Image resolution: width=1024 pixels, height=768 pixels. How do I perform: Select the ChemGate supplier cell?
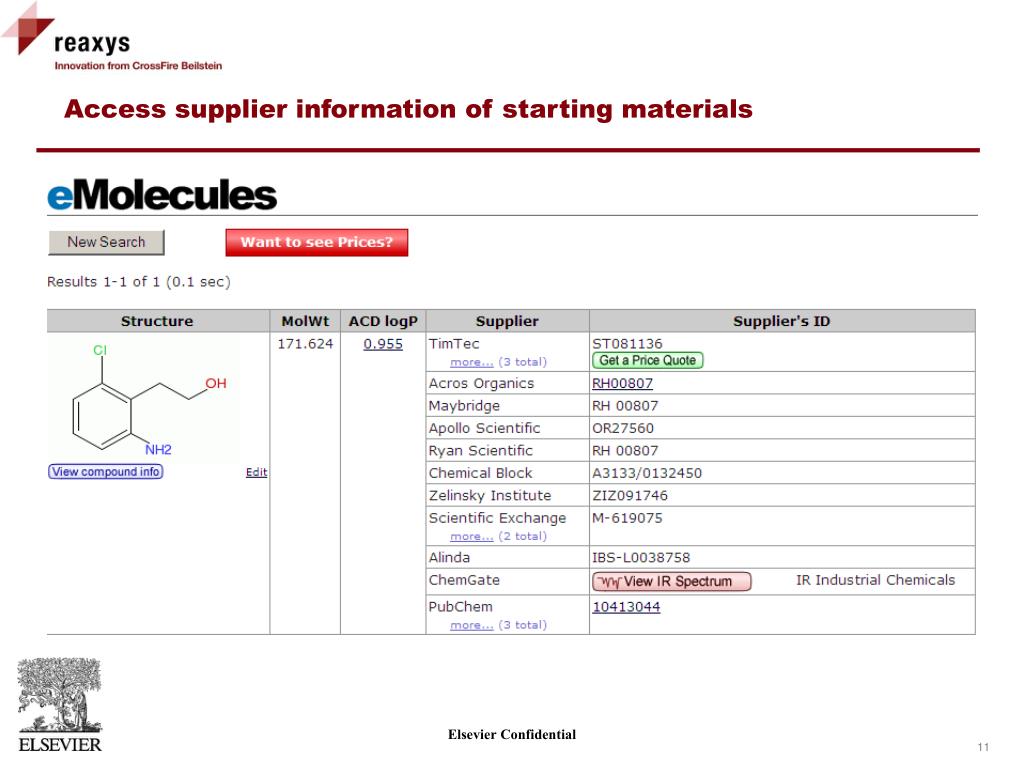[507, 581]
